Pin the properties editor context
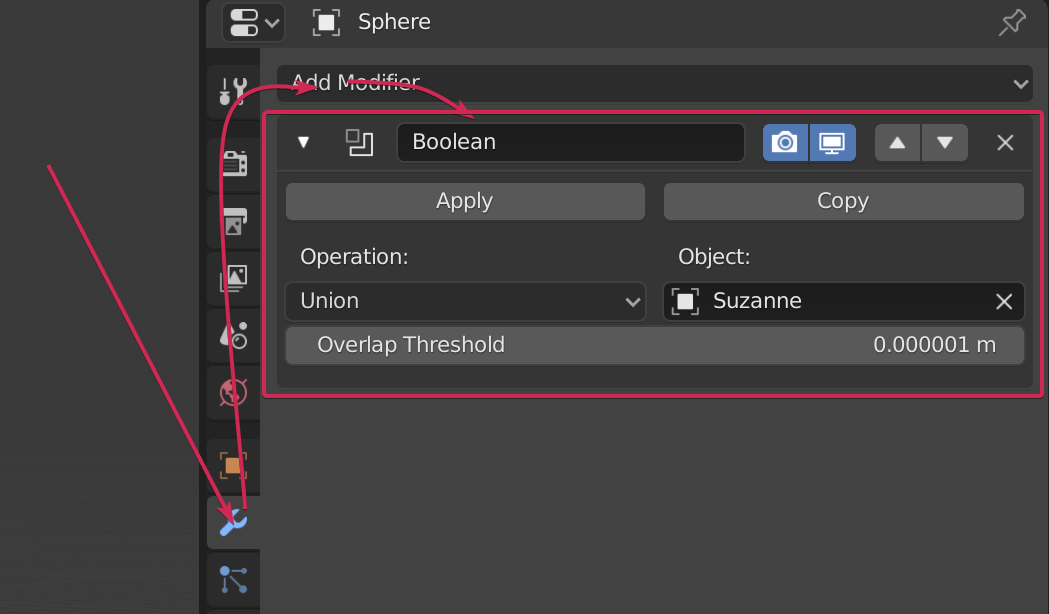 click(1011, 22)
